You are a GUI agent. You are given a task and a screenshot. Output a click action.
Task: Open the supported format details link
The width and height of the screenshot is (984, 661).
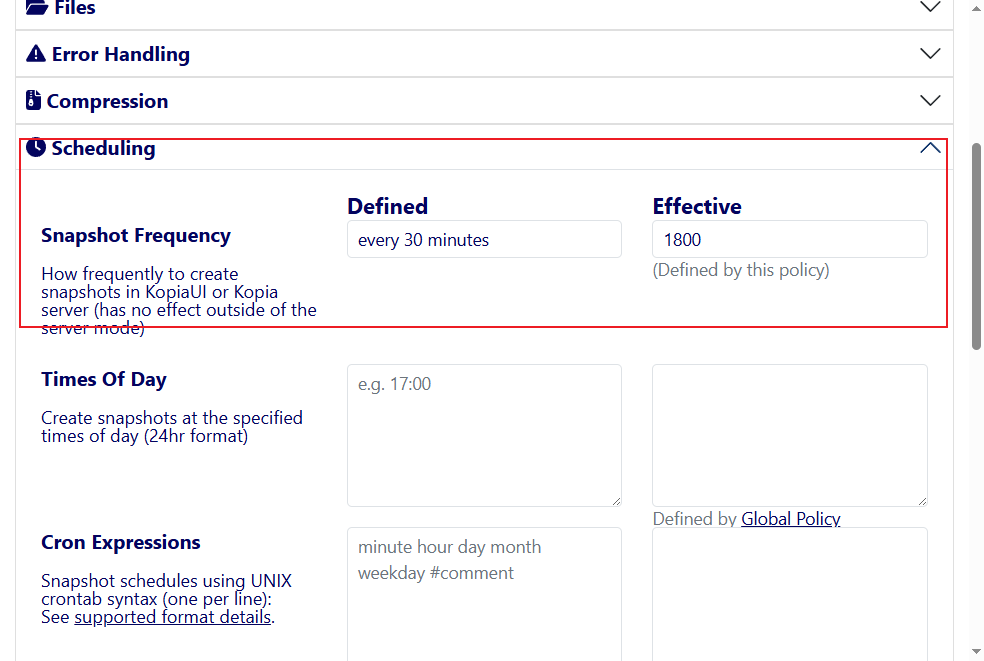[172, 617]
